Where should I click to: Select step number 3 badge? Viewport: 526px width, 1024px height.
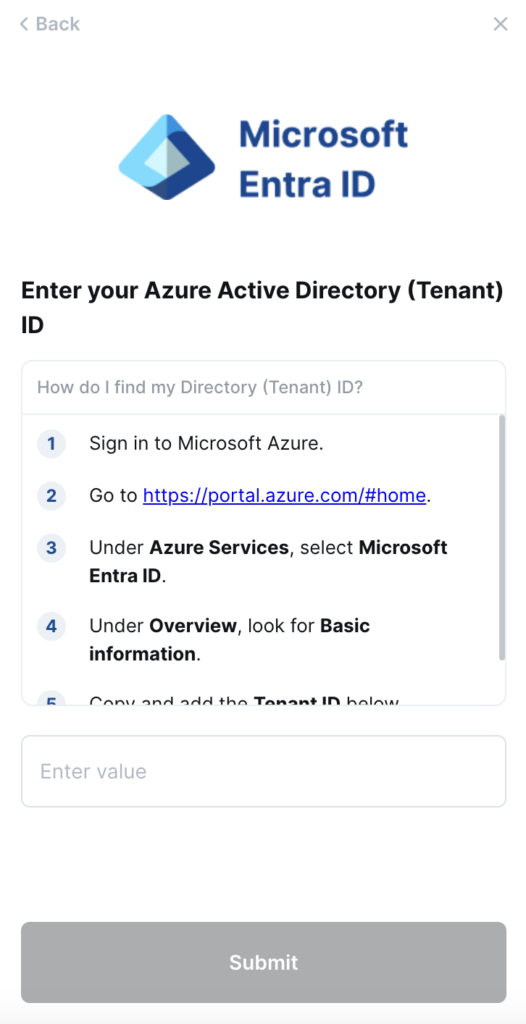click(x=51, y=548)
